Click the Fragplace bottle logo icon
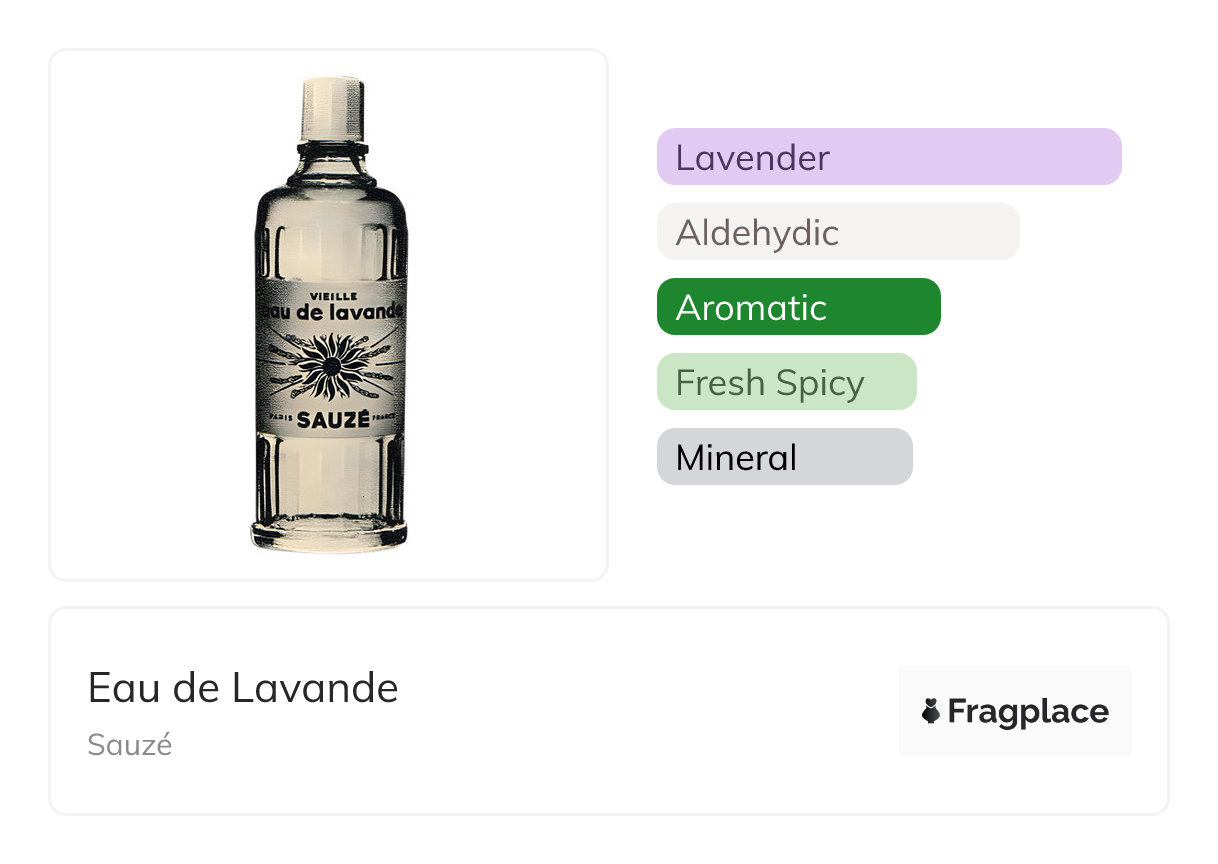1218x864 pixels. point(931,711)
